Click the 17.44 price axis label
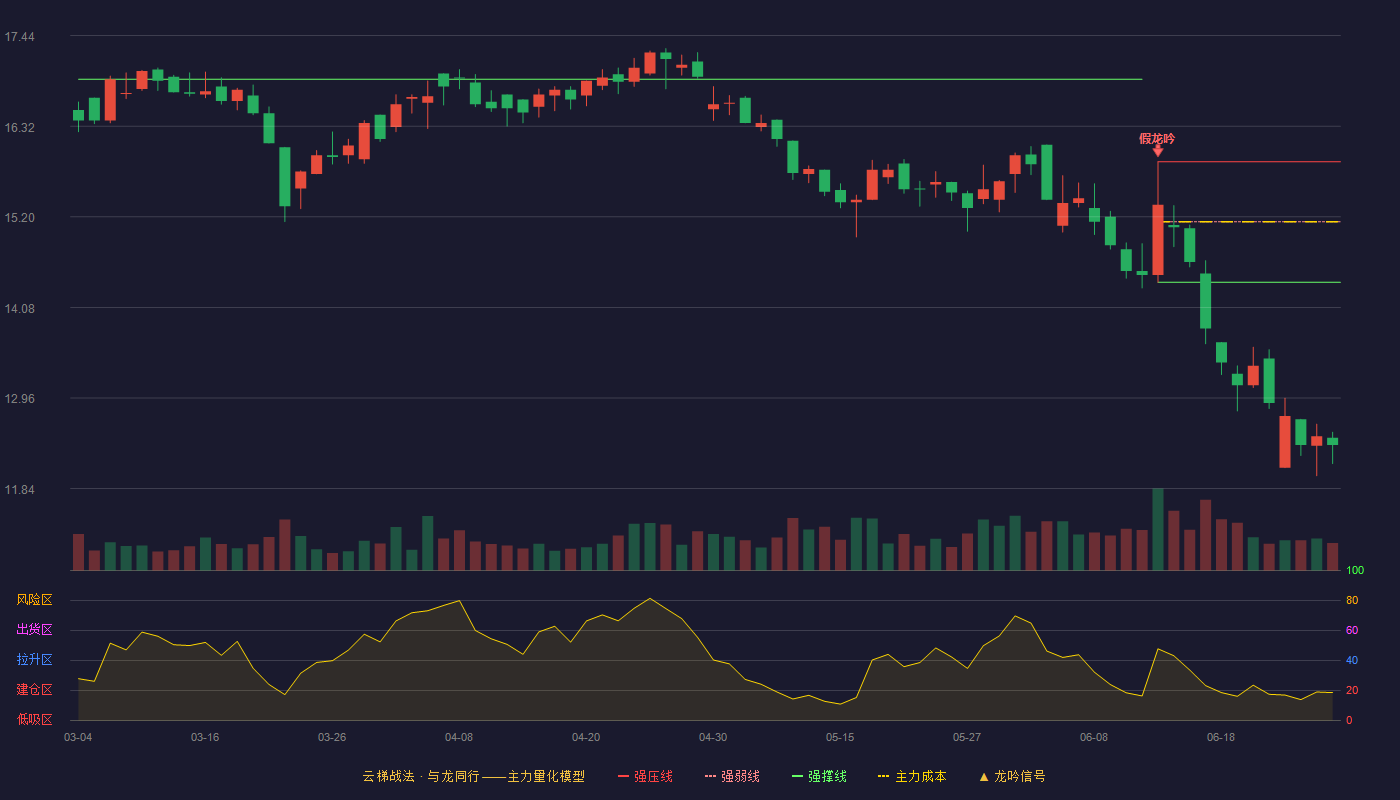1400x800 pixels. pos(19,37)
